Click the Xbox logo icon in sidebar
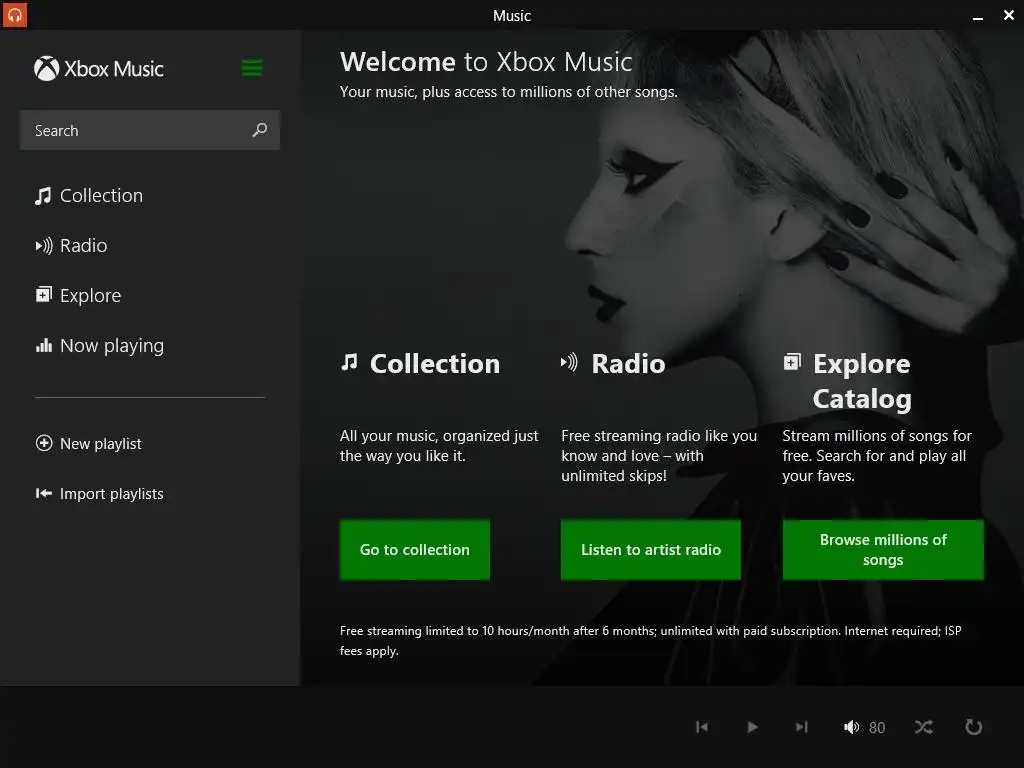Screen dimensions: 1024x768 46,69
